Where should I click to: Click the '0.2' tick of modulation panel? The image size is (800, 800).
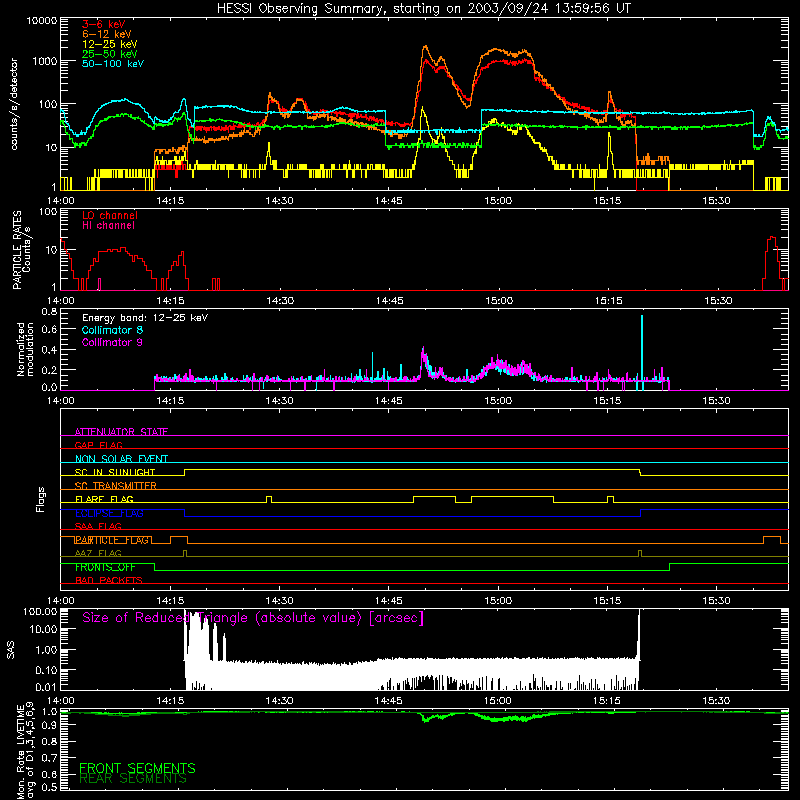coord(49,369)
